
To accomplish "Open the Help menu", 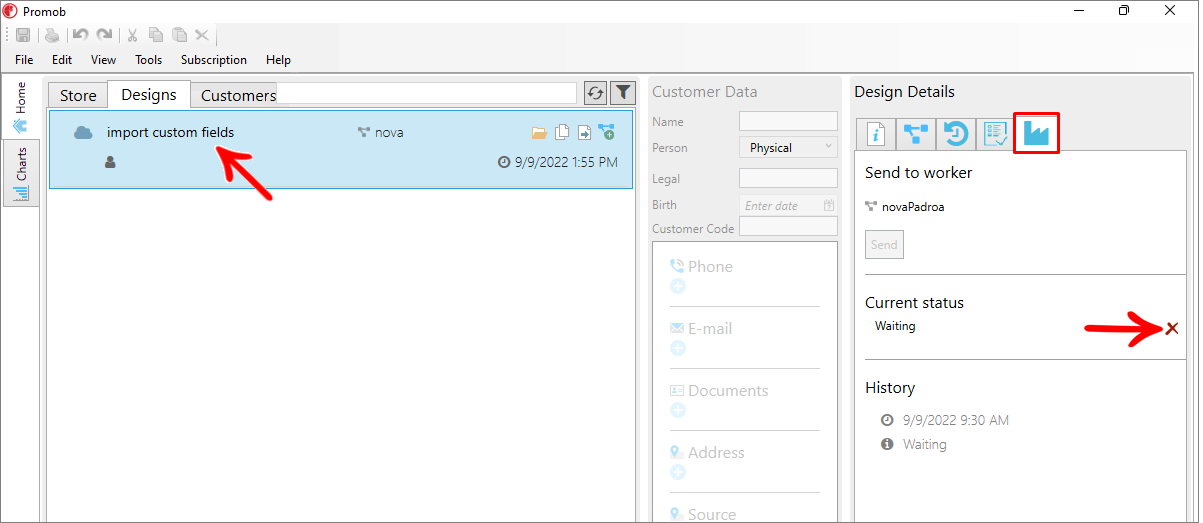I will tap(279, 60).
